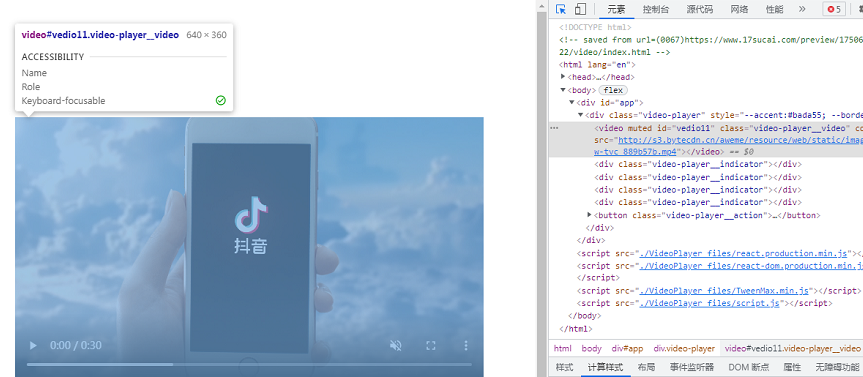The width and height of the screenshot is (863, 377).
Task: Select the div.video-player breadcrumb item
Action: tap(684, 348)
